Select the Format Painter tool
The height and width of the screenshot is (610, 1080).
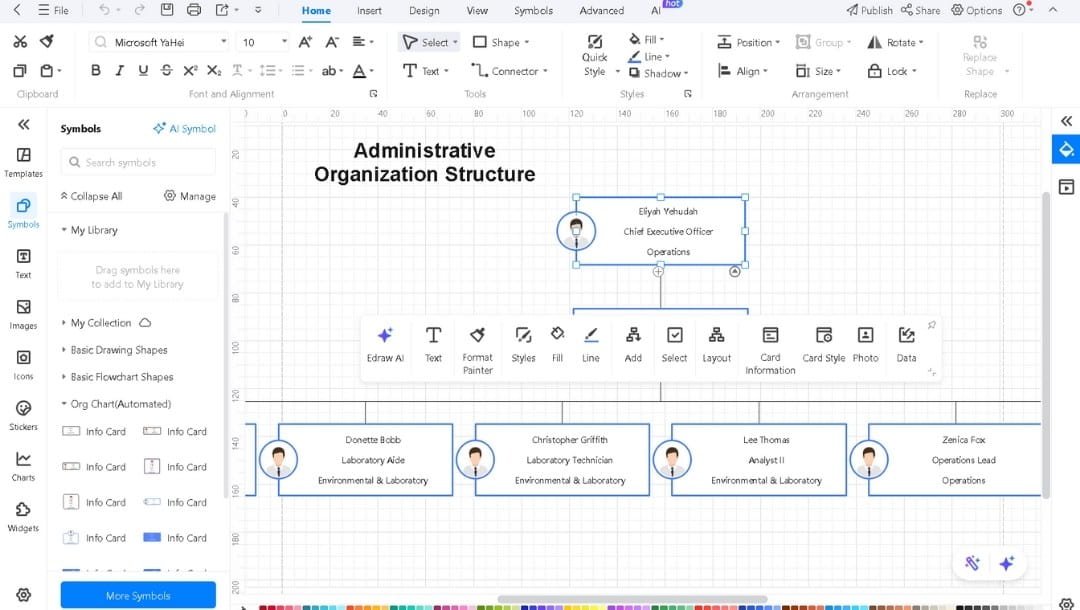(x=477, y=345)
